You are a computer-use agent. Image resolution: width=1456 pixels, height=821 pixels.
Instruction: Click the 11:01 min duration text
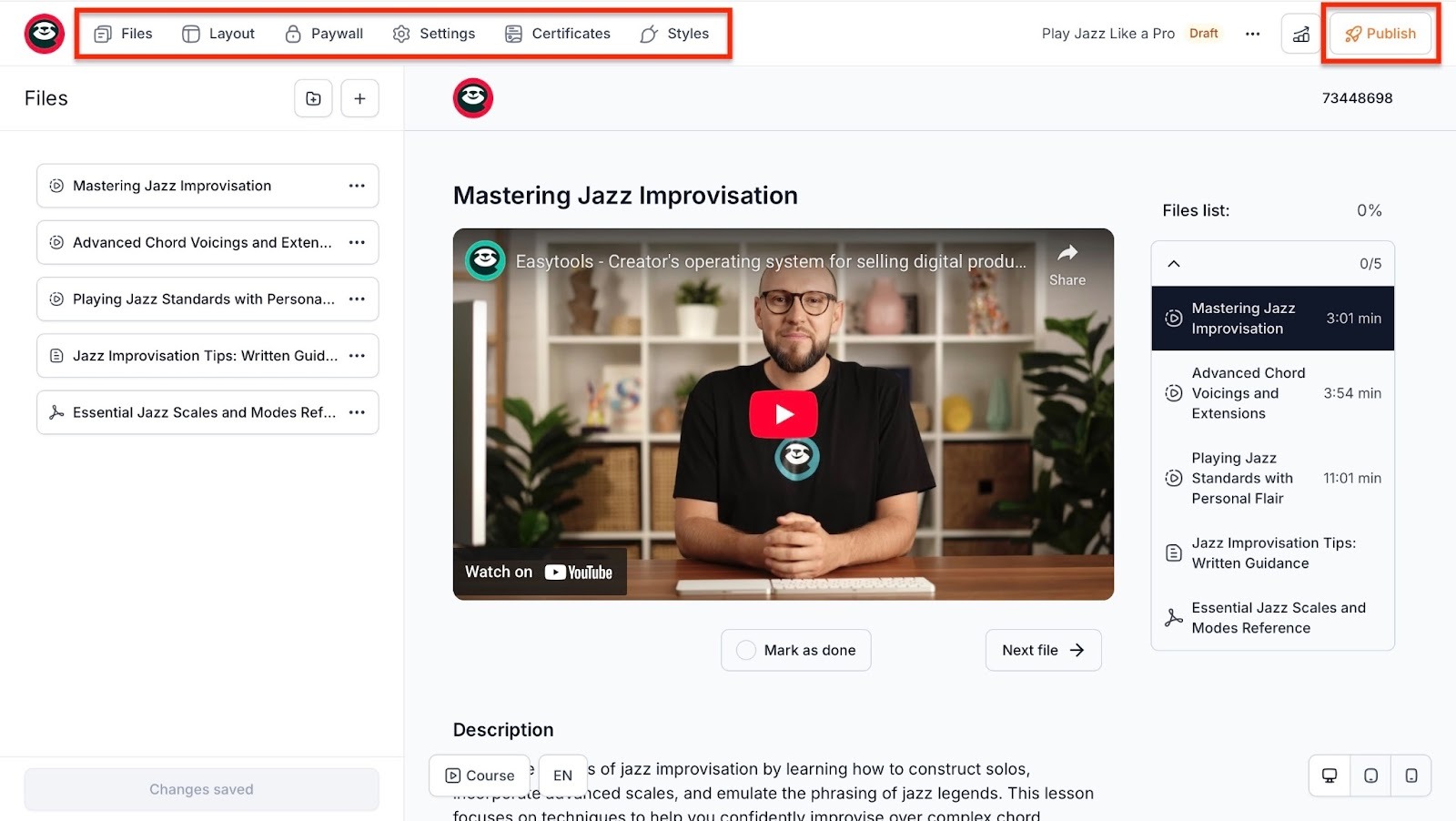tap(1352, 478)
